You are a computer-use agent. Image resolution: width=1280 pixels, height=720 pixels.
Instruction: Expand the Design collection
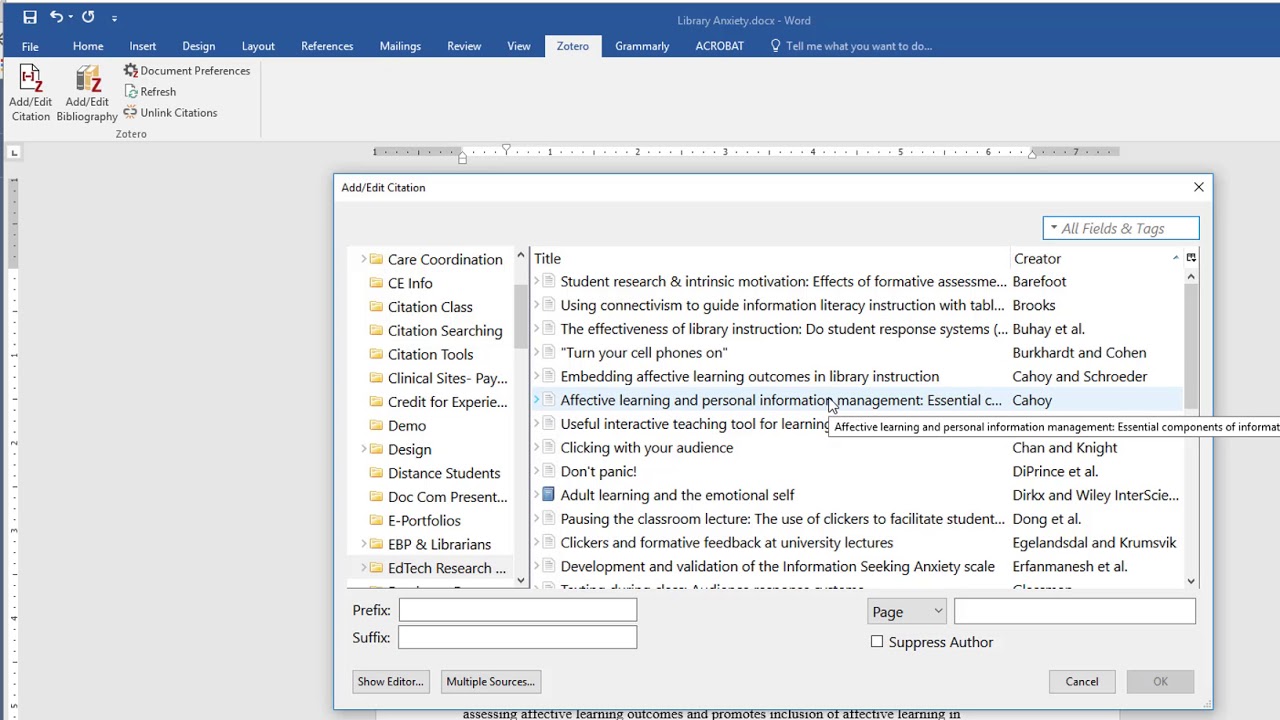point(363,449)
